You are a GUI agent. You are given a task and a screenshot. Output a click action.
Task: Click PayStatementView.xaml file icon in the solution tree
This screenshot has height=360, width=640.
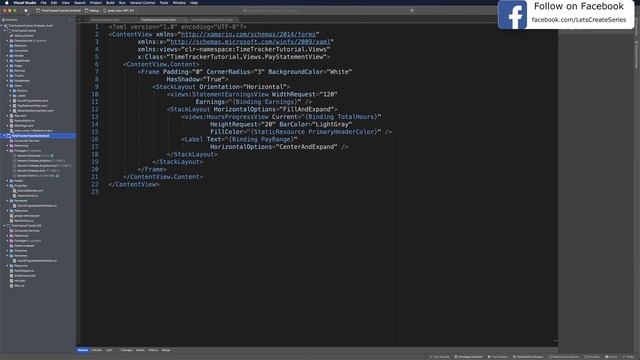[14, 106]
